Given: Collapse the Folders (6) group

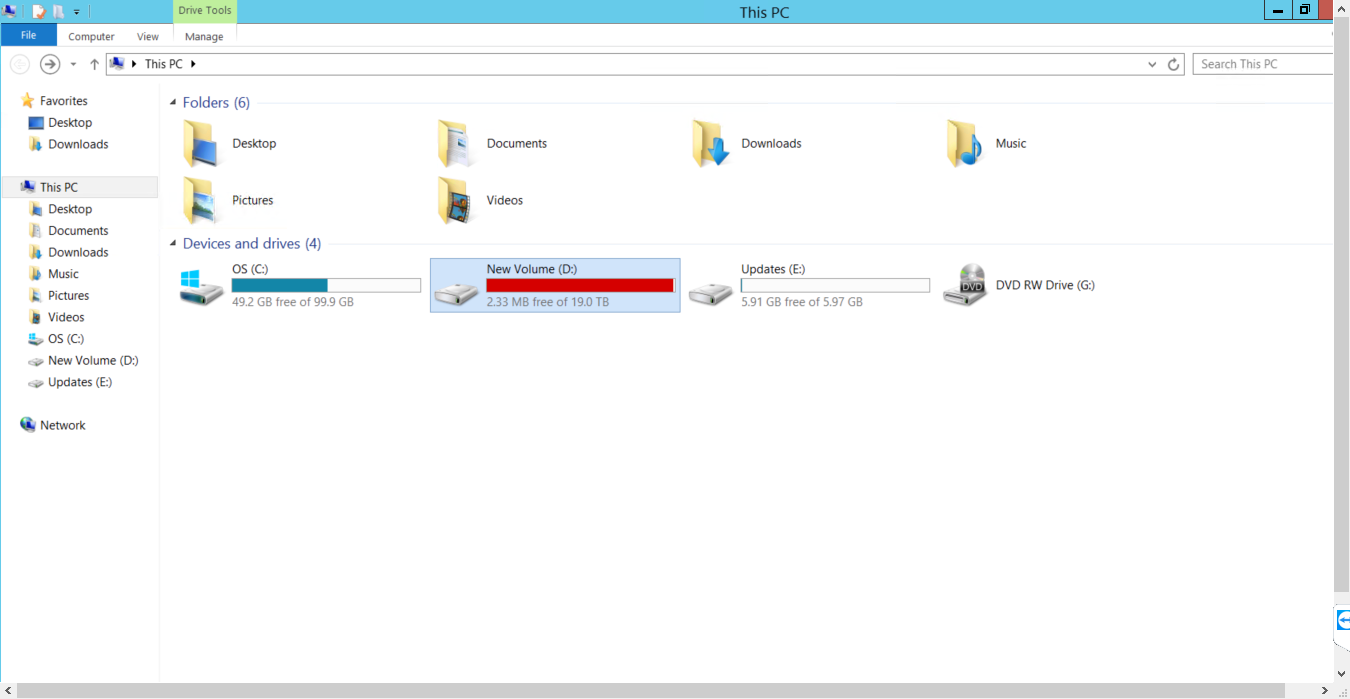Looking at the screenshot, I should [174, 103].
